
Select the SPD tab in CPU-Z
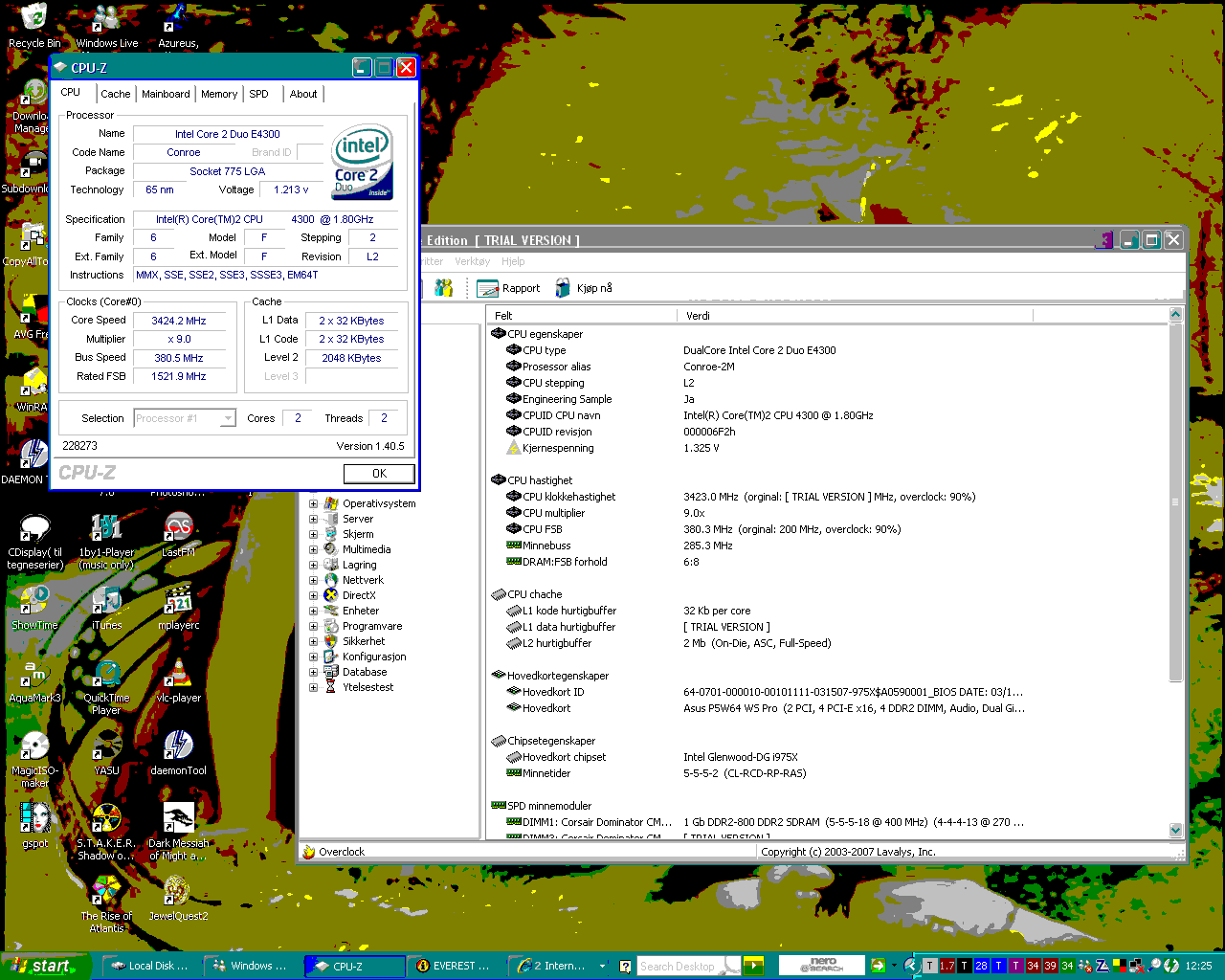259,94
